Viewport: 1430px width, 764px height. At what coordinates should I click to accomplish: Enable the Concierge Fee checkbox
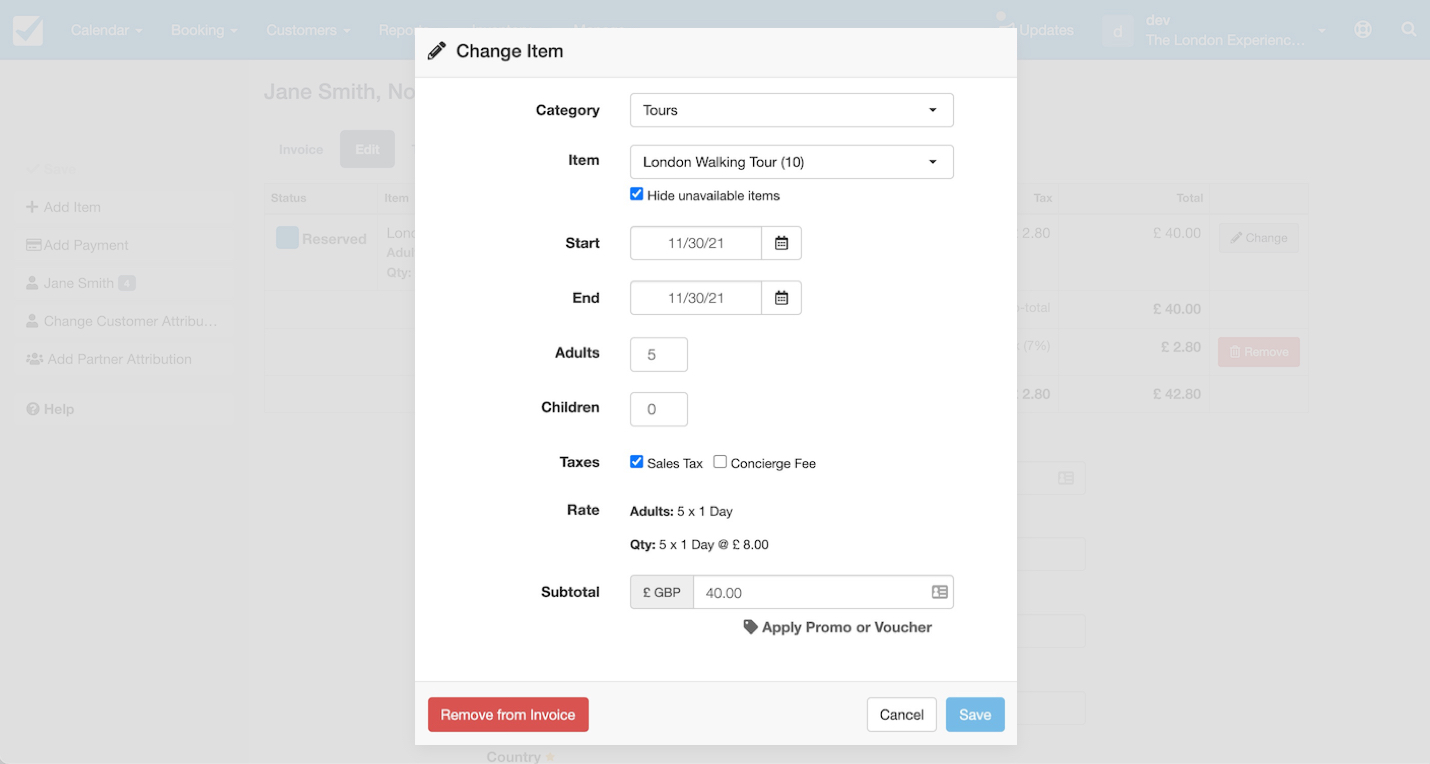coord(720,461)
